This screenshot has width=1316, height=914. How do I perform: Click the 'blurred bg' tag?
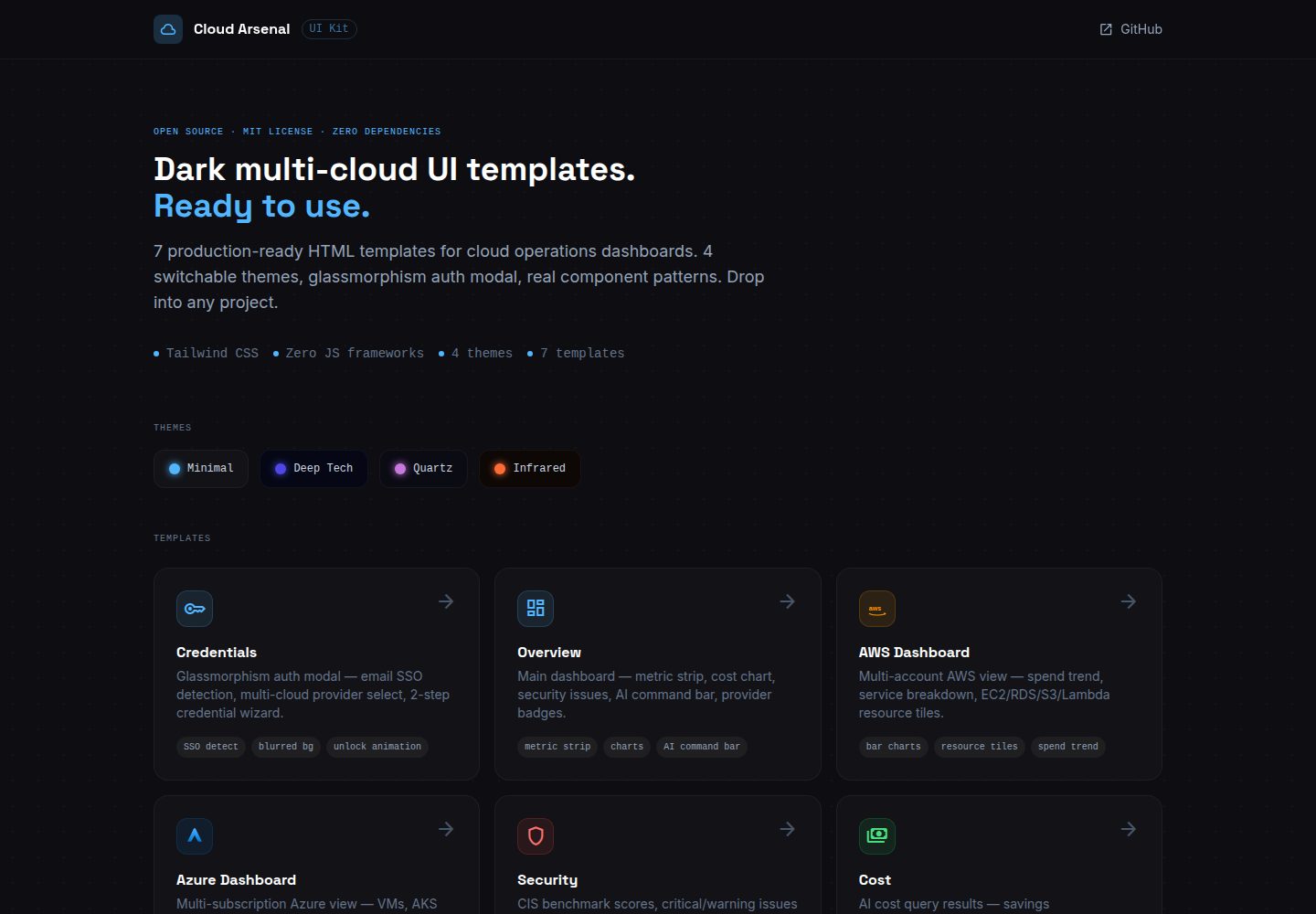(286, 747)
